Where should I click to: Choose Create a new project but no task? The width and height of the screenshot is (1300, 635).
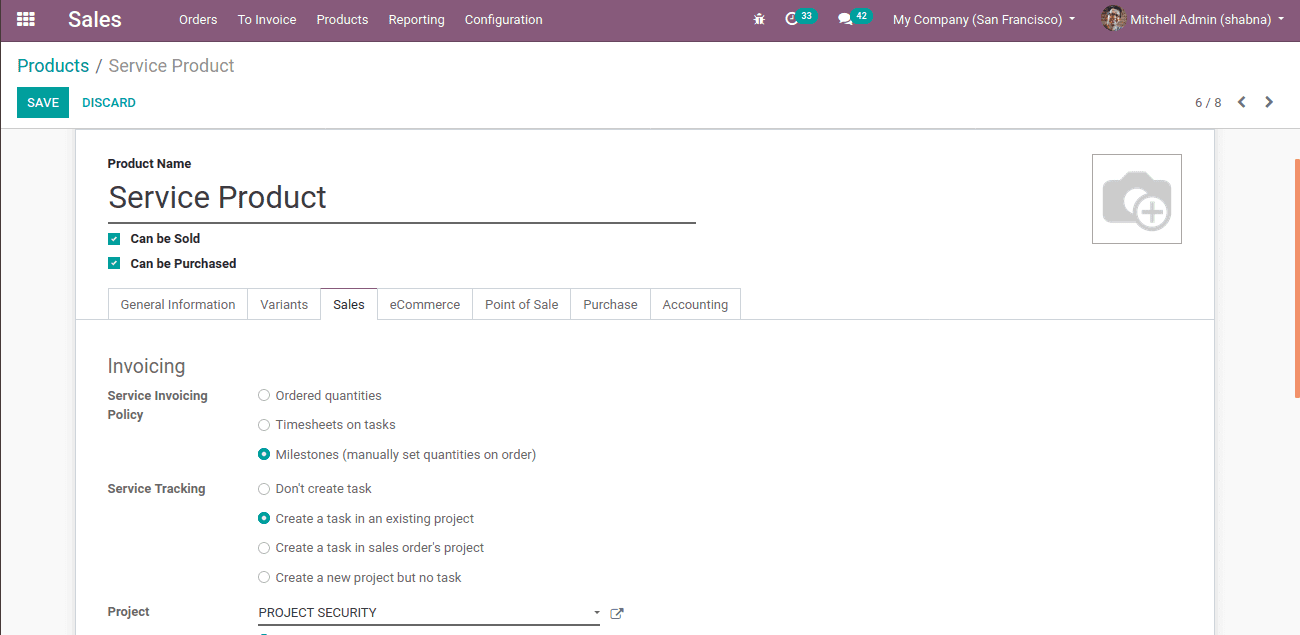264,577
